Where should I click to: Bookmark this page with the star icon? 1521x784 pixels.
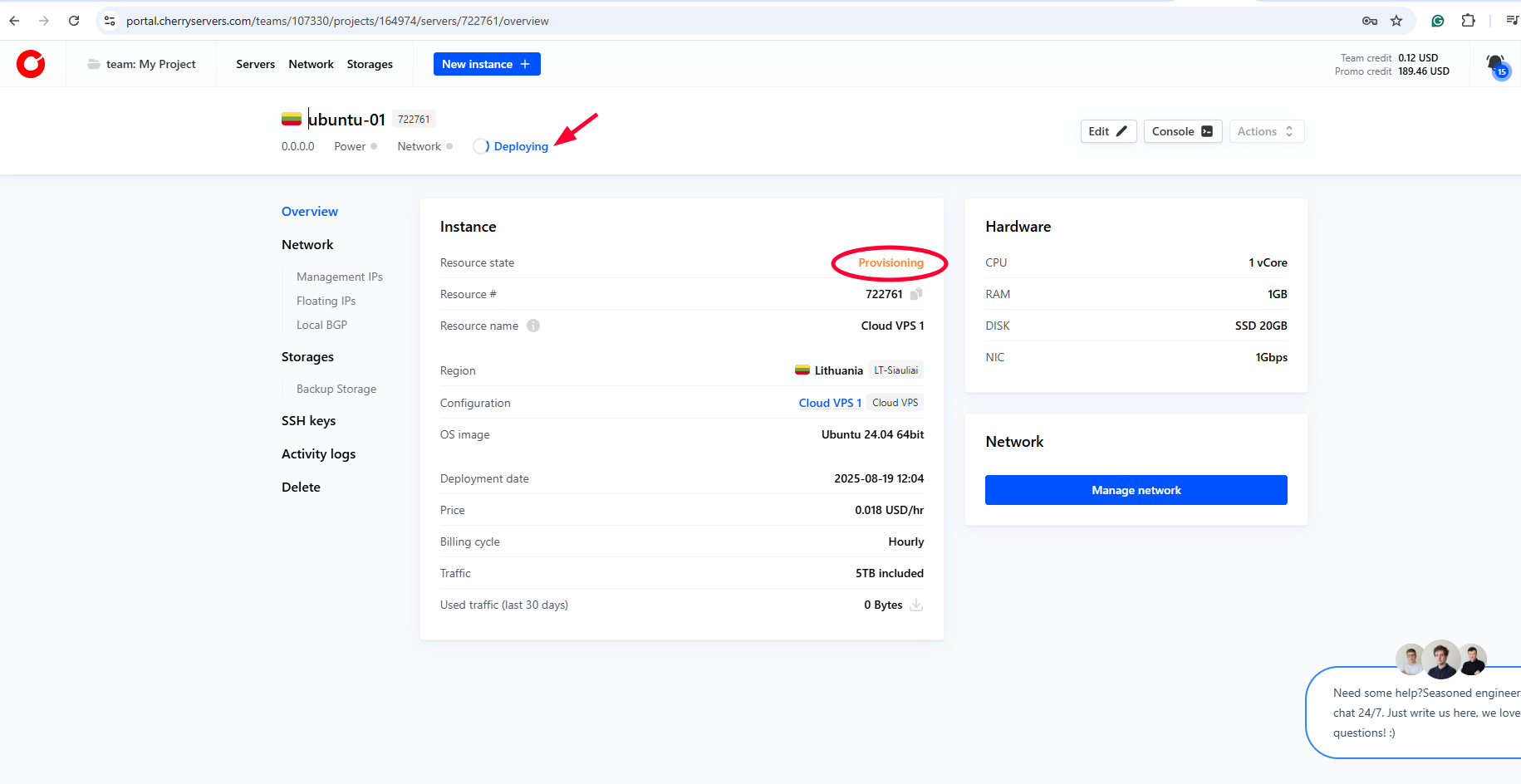pos(1396,21)
